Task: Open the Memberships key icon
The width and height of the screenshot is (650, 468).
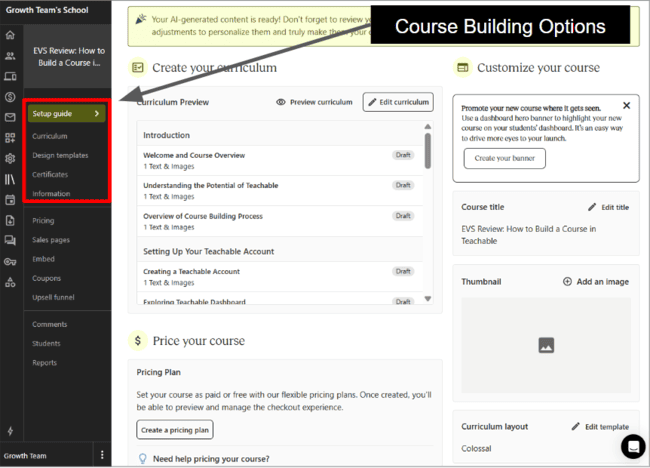Action: pos(10,262)
